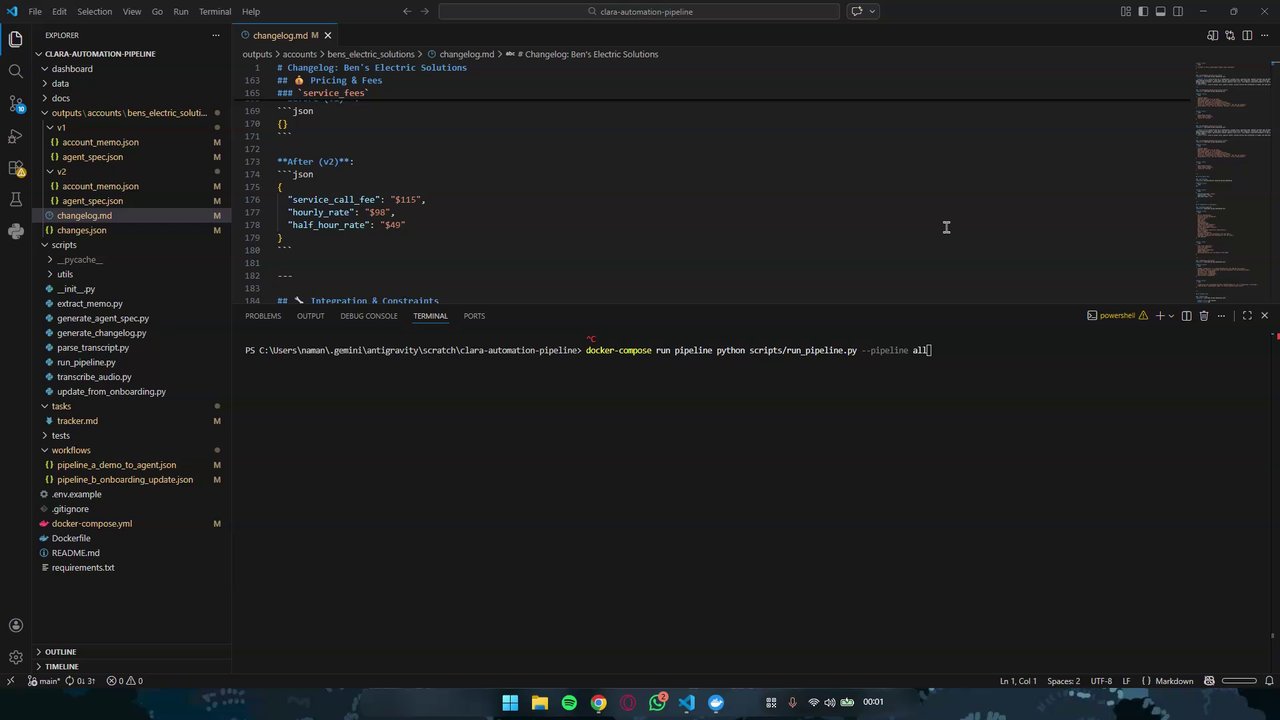Go back with the navigation arrow
Image resolution: width=1280 pixels, height=720 pixels.
tap(407, 12)
